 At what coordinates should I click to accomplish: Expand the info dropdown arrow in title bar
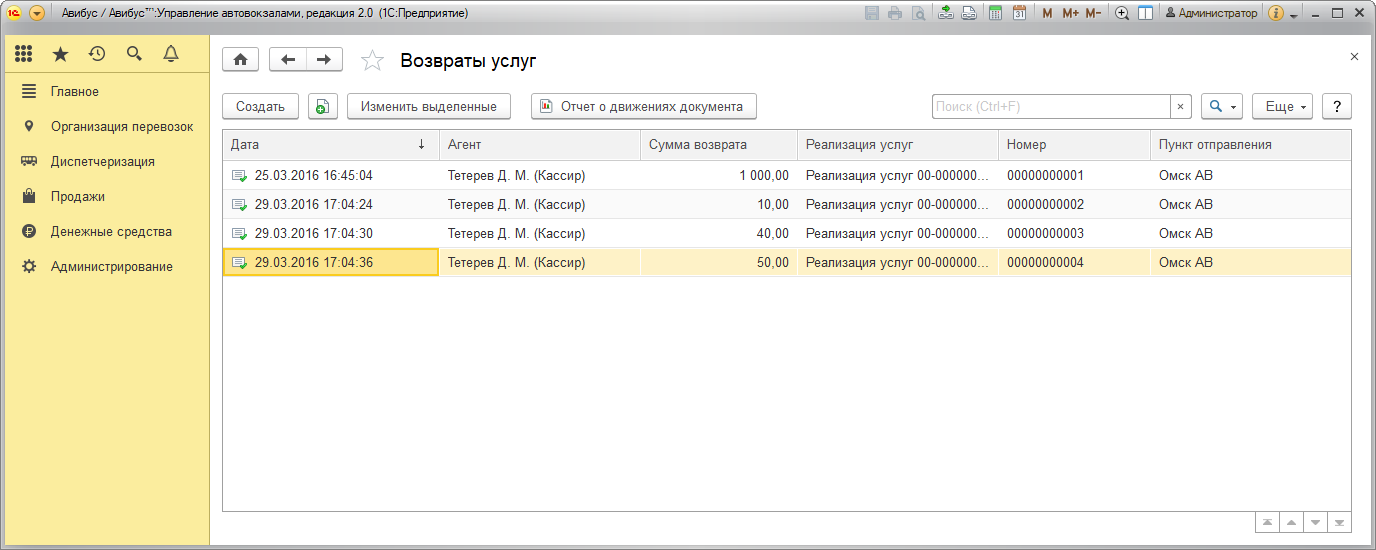click(x=1294, y=14)
